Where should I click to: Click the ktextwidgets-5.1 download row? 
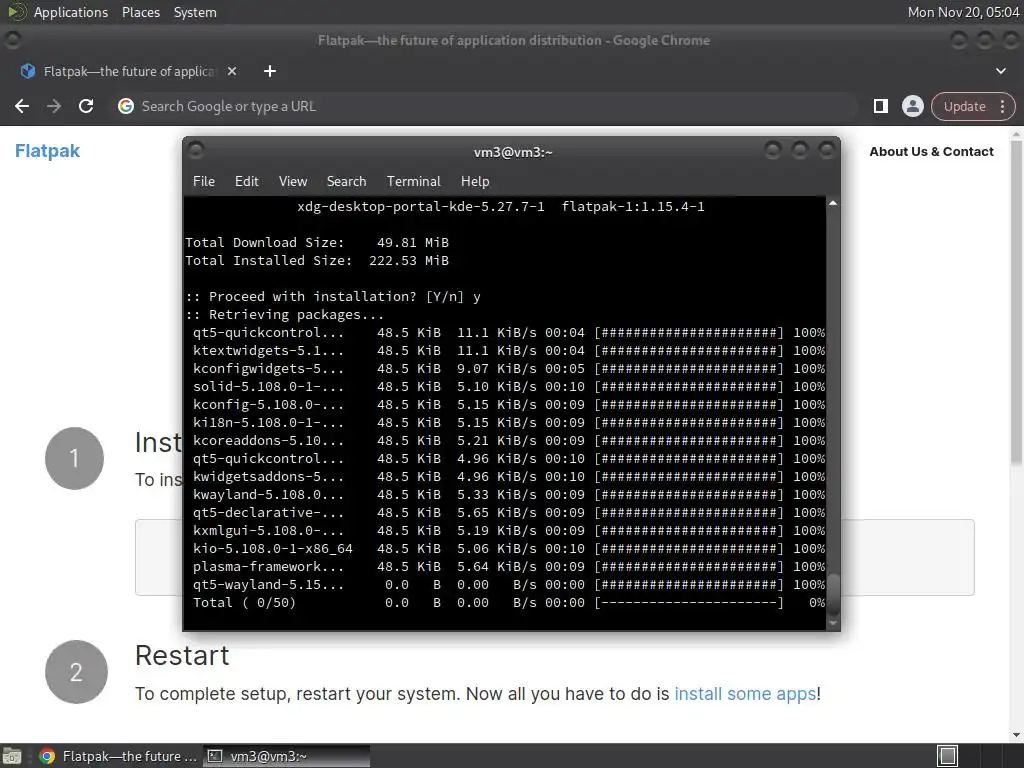tap(509, 351)
